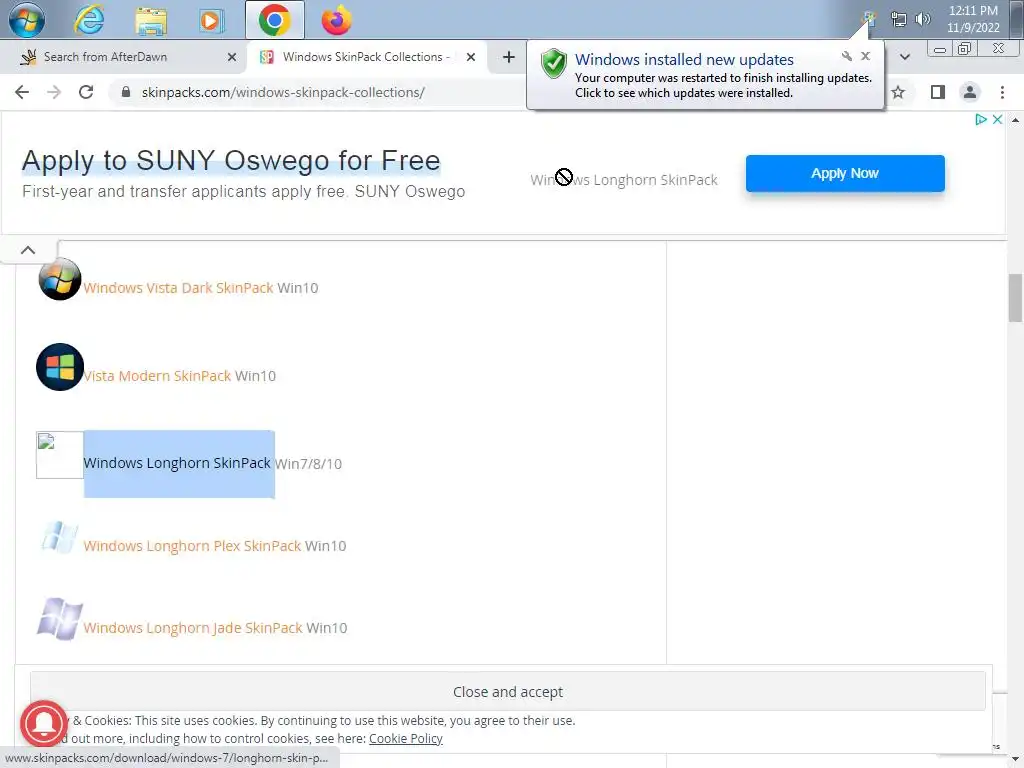Open Windows Explorer folder icon in taskbar
Screen dimensions: 1024x768
click(151, 20)
